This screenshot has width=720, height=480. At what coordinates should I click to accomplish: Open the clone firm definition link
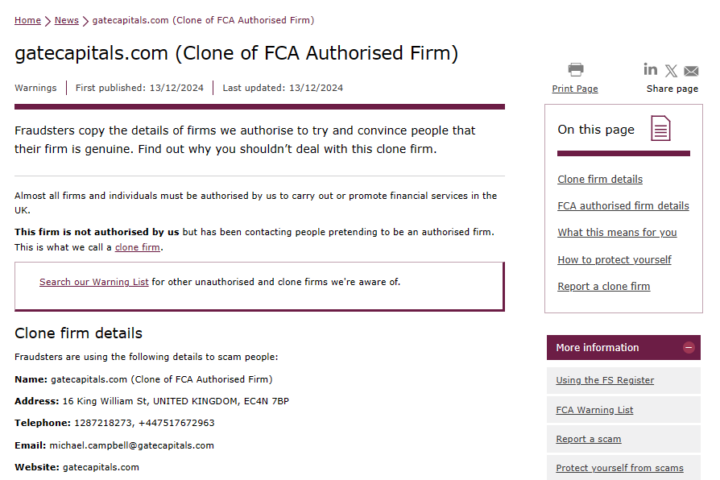coord(137,247)
